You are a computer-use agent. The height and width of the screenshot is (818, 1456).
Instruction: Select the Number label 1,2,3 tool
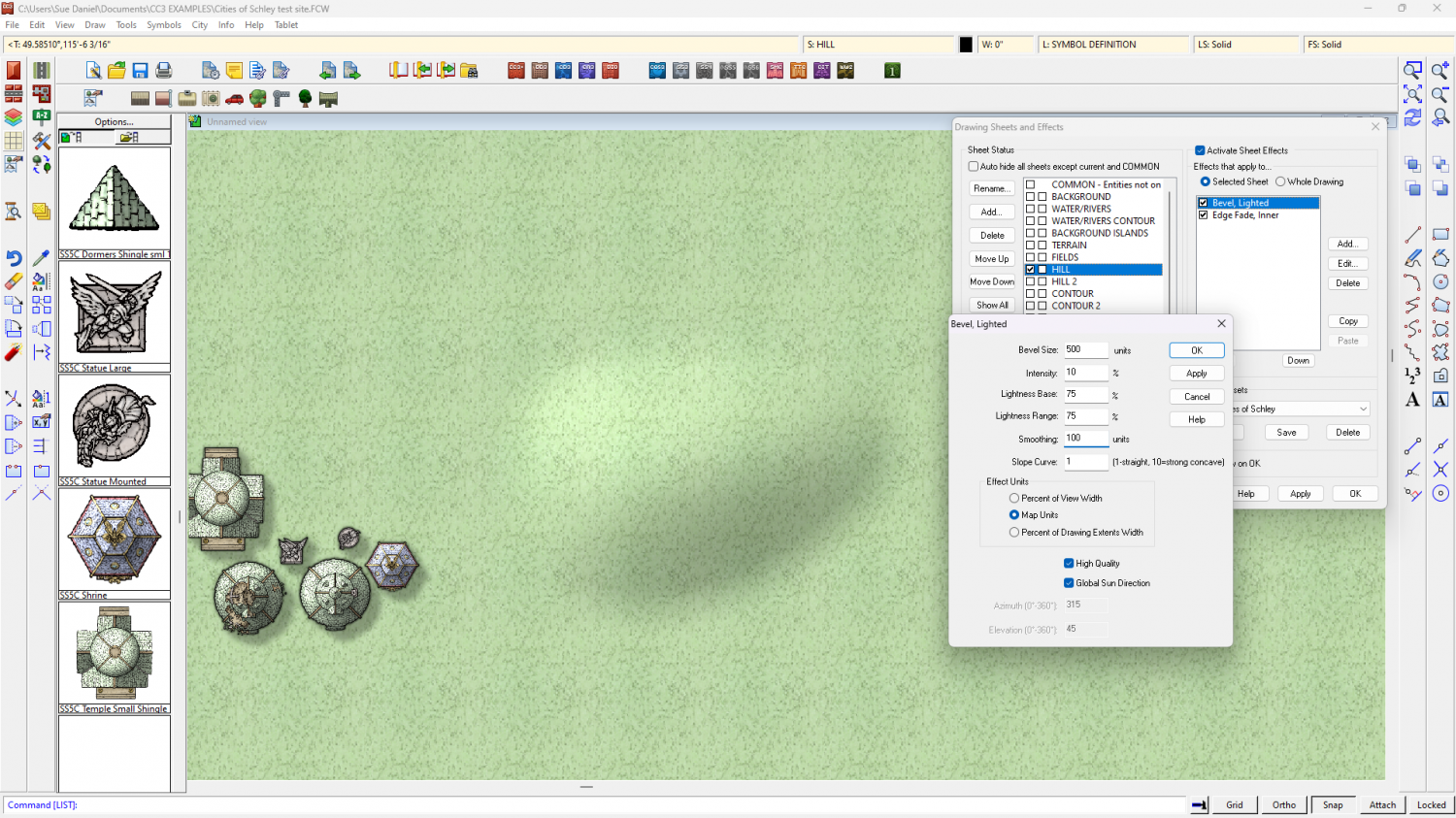(x=1413, y=376)
